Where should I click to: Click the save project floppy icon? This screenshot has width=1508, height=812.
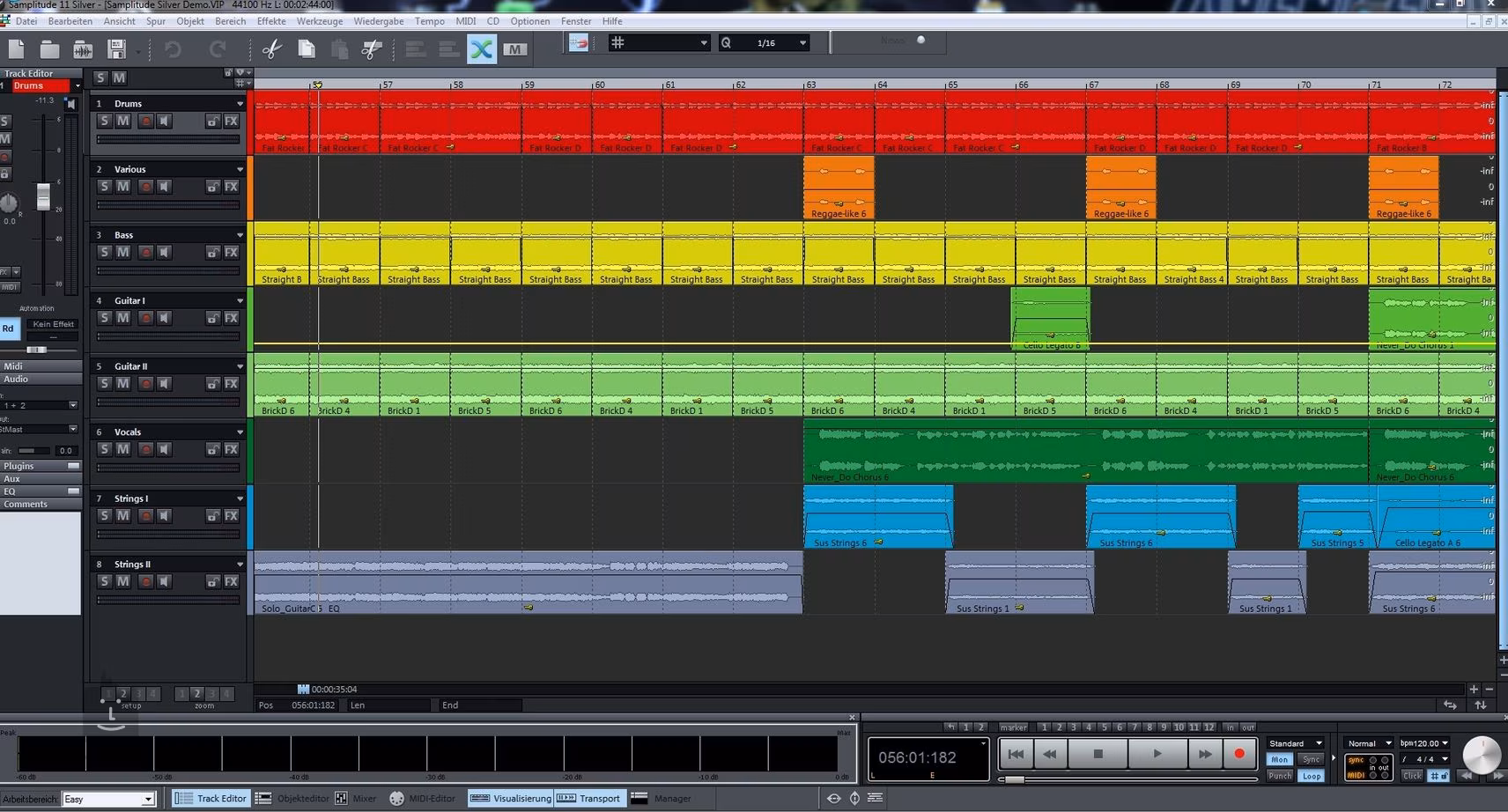[116, 49]
